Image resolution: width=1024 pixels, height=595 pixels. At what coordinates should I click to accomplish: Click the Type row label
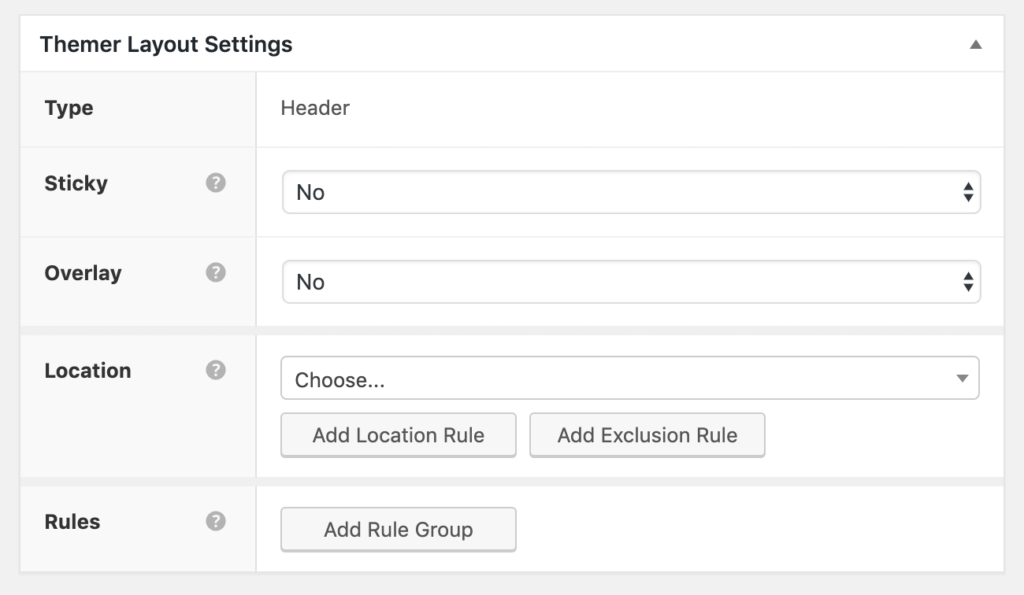coord(69,108)
